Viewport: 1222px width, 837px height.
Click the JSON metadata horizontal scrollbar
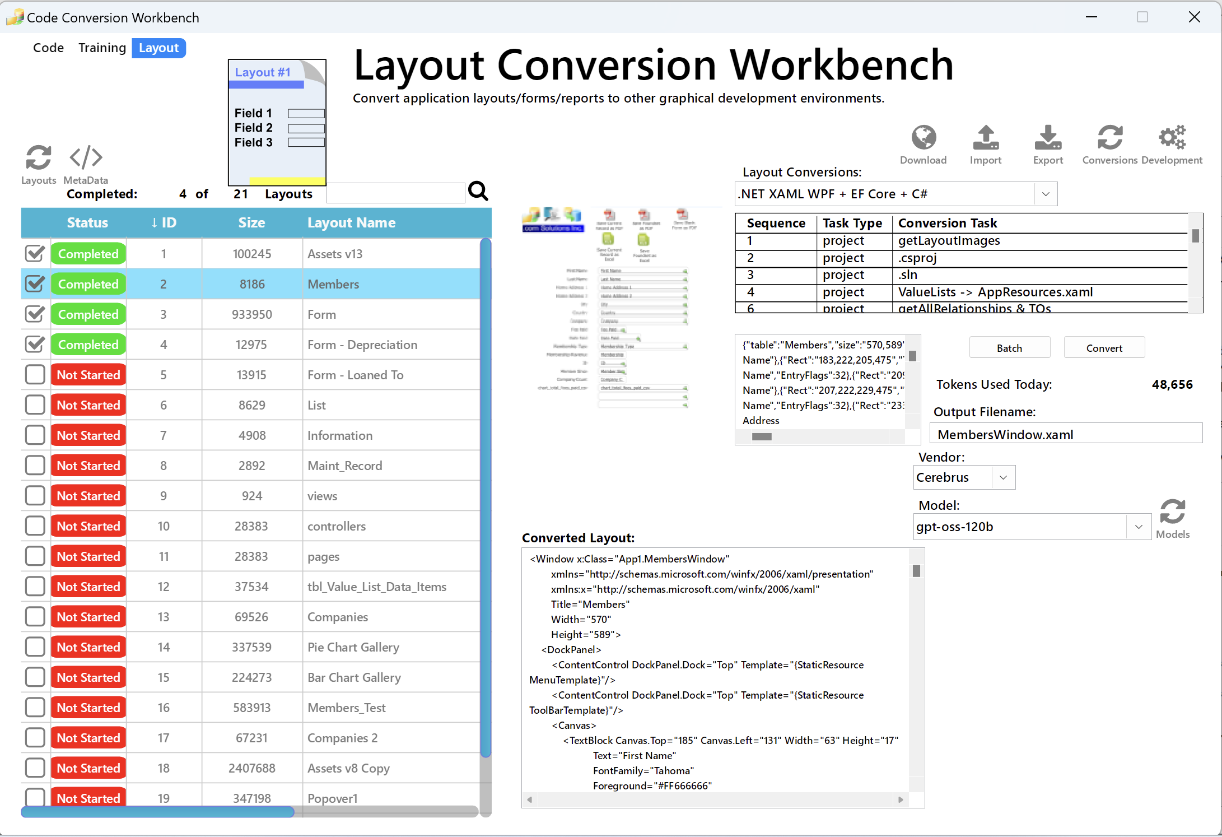point(762,437)
